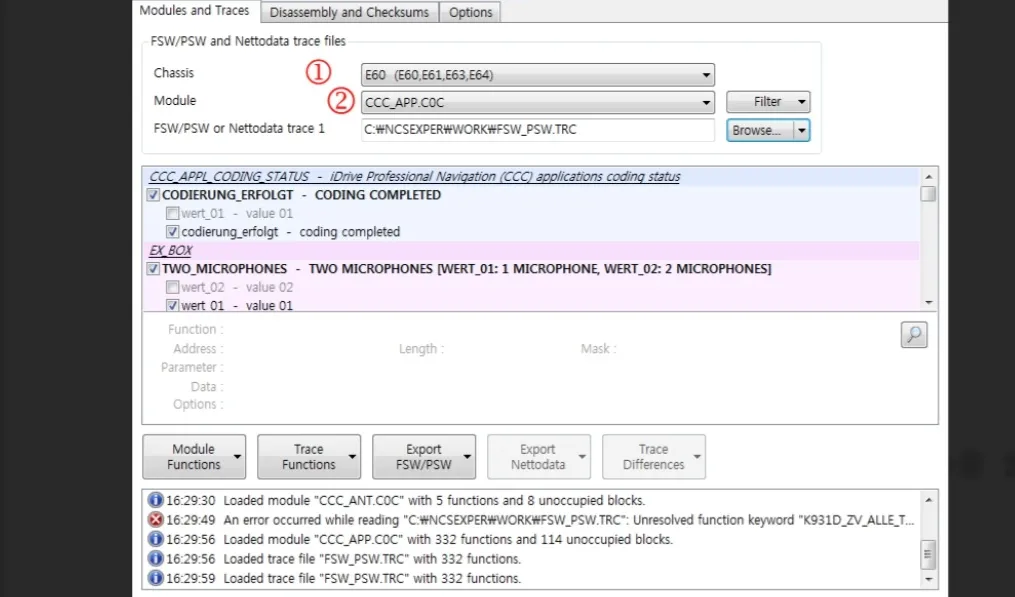
Task: Click the trace file path input field
Action: (x=537, y=129)
